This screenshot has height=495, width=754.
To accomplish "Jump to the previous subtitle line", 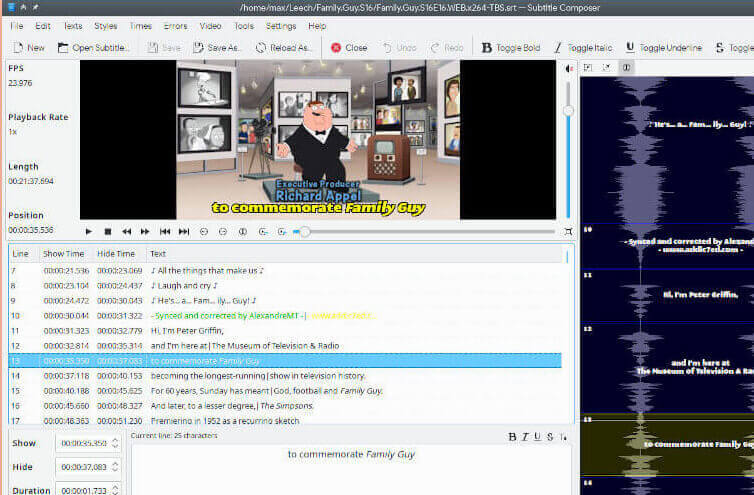I will click(165, 231).
